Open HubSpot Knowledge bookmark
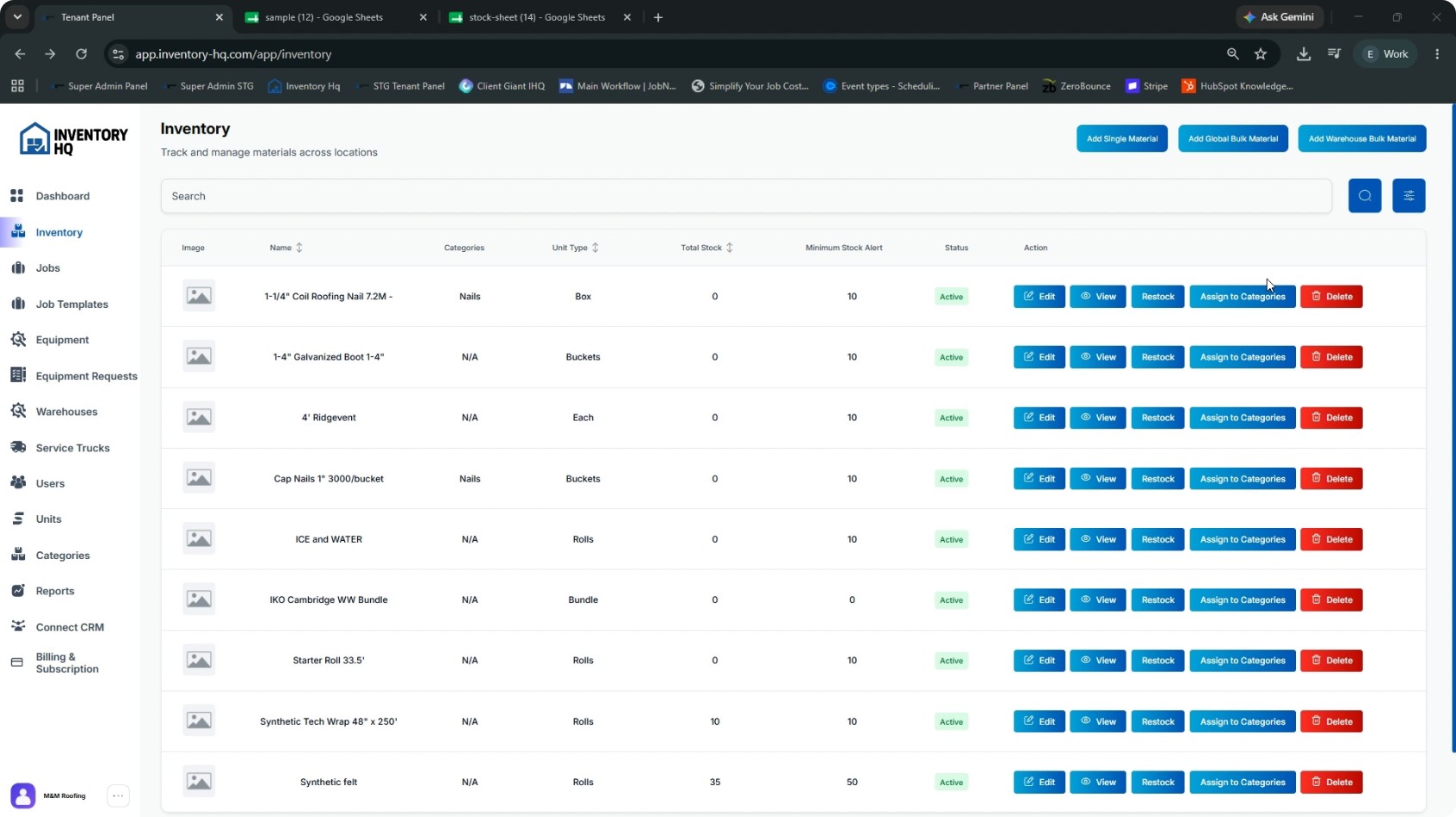Image resolution: width=1456 pixels, height=817 pixels. pyautogui.click(x=1237, y=86)
